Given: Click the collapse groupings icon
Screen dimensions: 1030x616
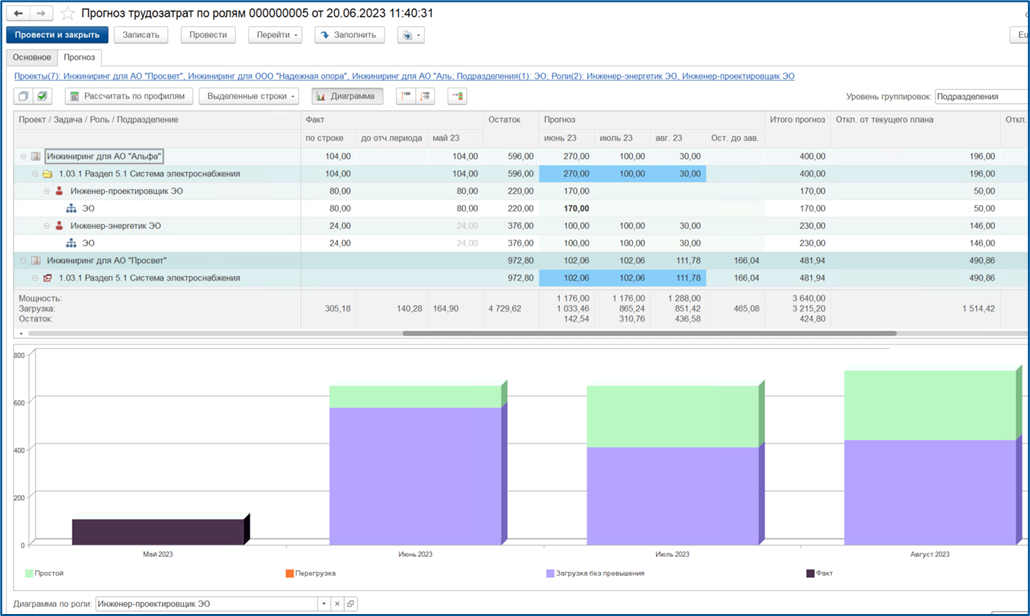Looking at the screenshot, I should 407,97.
